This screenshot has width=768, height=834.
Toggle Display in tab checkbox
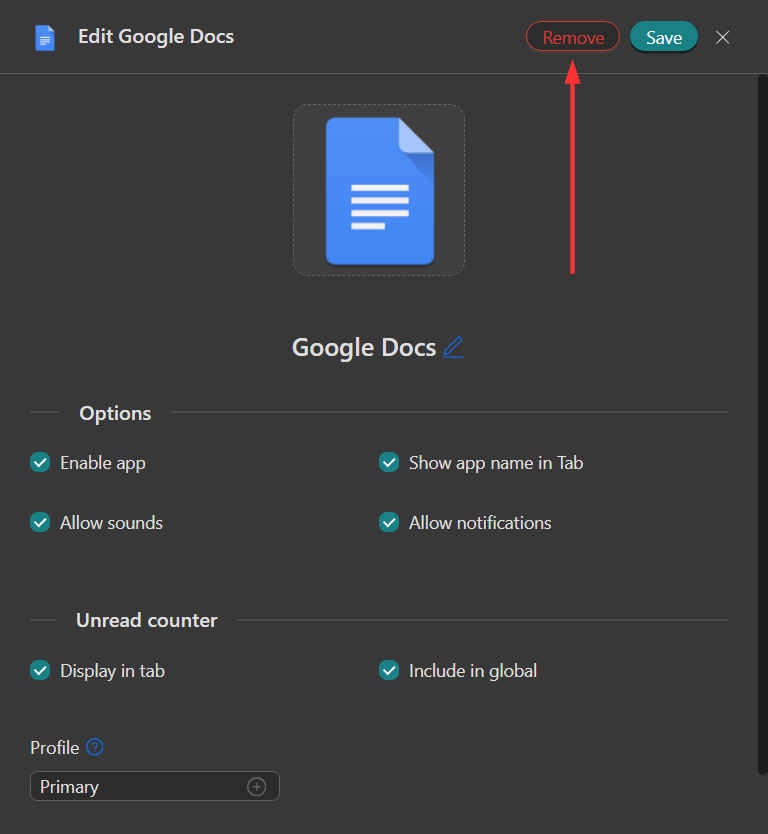pos(40,671)
